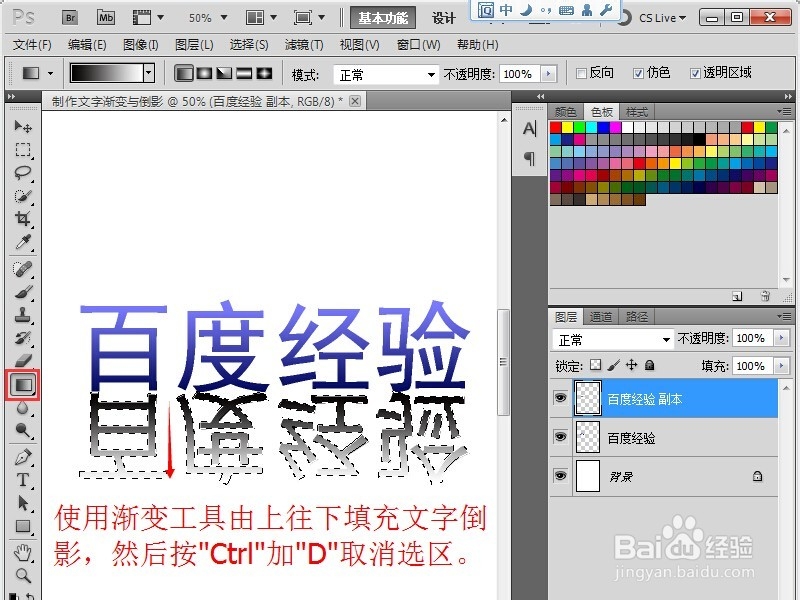This screenshot has width=800, height=600.
Task: Open the layer blend mode dropdown showing 正常
Action: point(612,338)
